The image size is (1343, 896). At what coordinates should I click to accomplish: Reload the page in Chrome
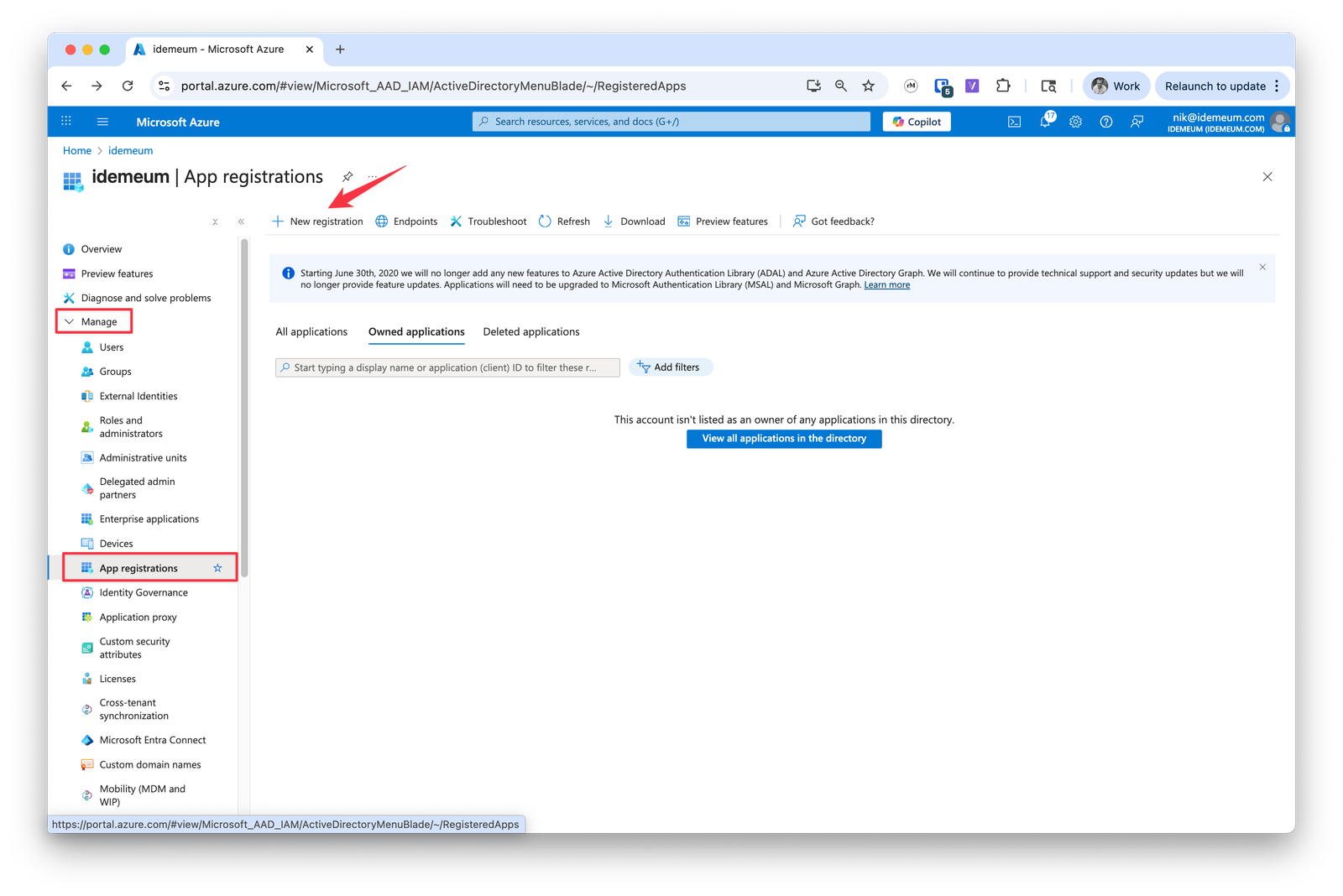(x=128, y=86)
